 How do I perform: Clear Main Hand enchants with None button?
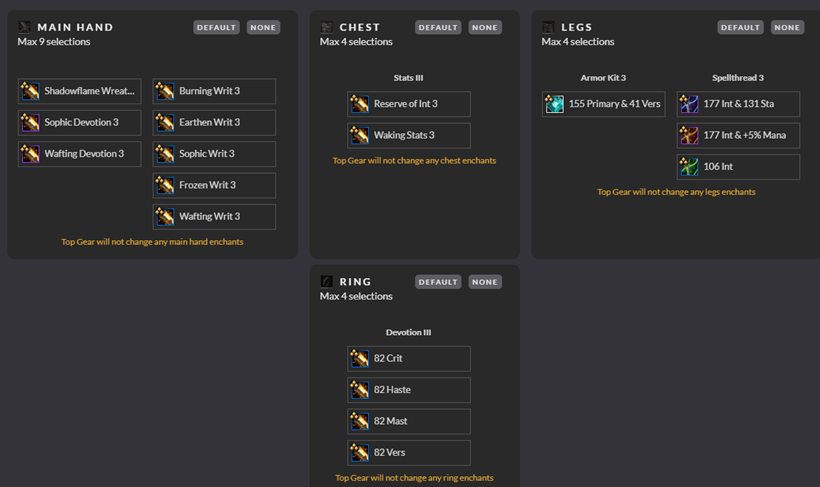tap(263, 27)
